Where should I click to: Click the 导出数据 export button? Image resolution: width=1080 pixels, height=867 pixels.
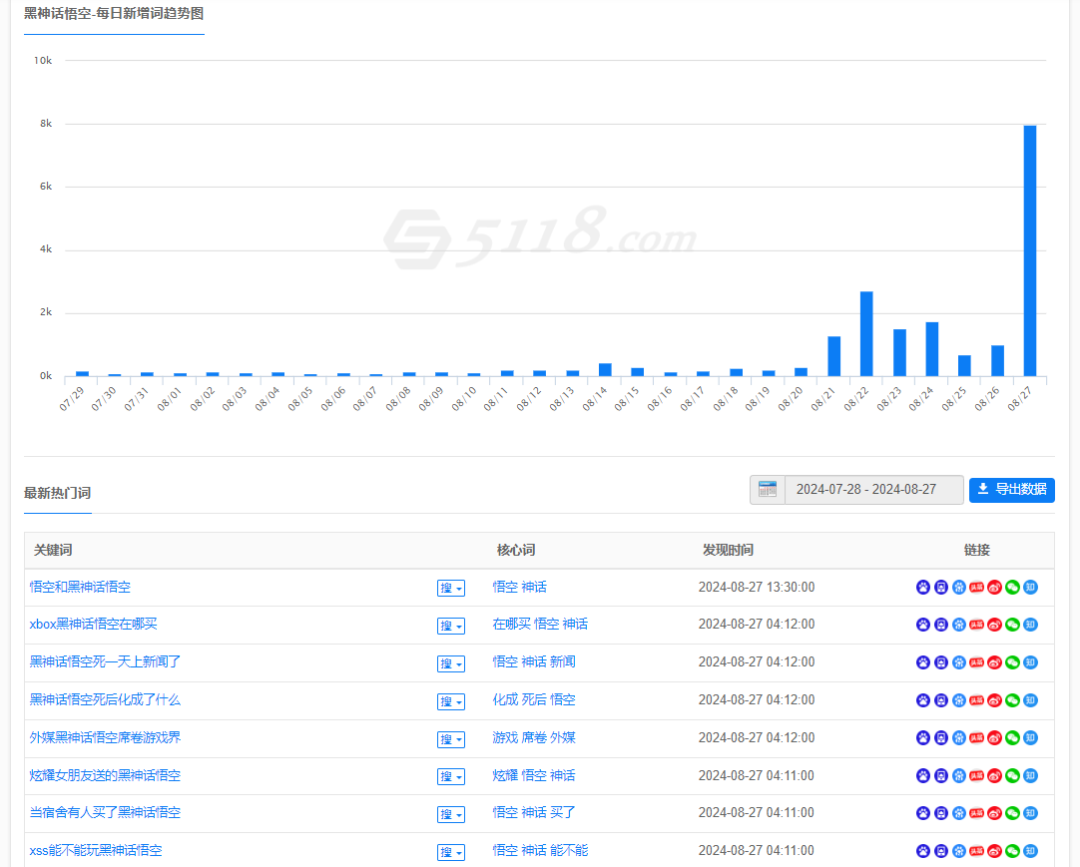click(x=1012, y=490)
